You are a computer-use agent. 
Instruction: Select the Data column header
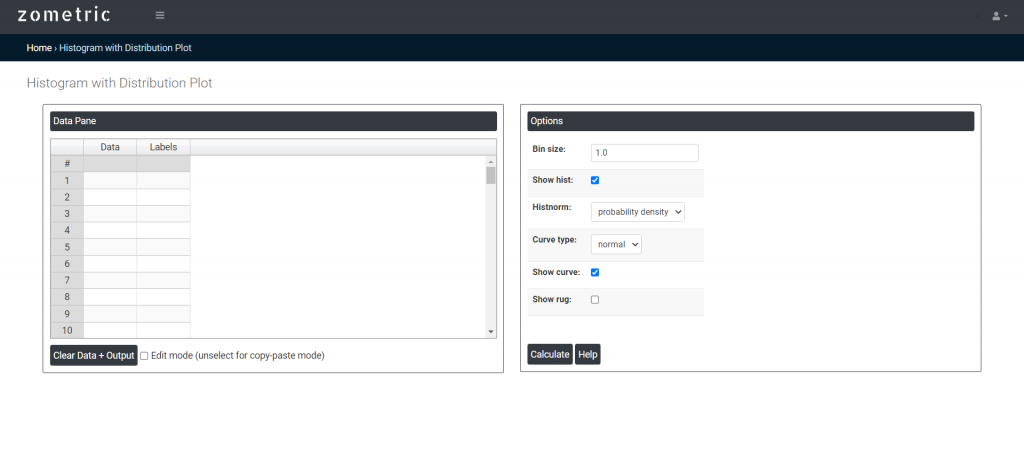tap(110, 147)
